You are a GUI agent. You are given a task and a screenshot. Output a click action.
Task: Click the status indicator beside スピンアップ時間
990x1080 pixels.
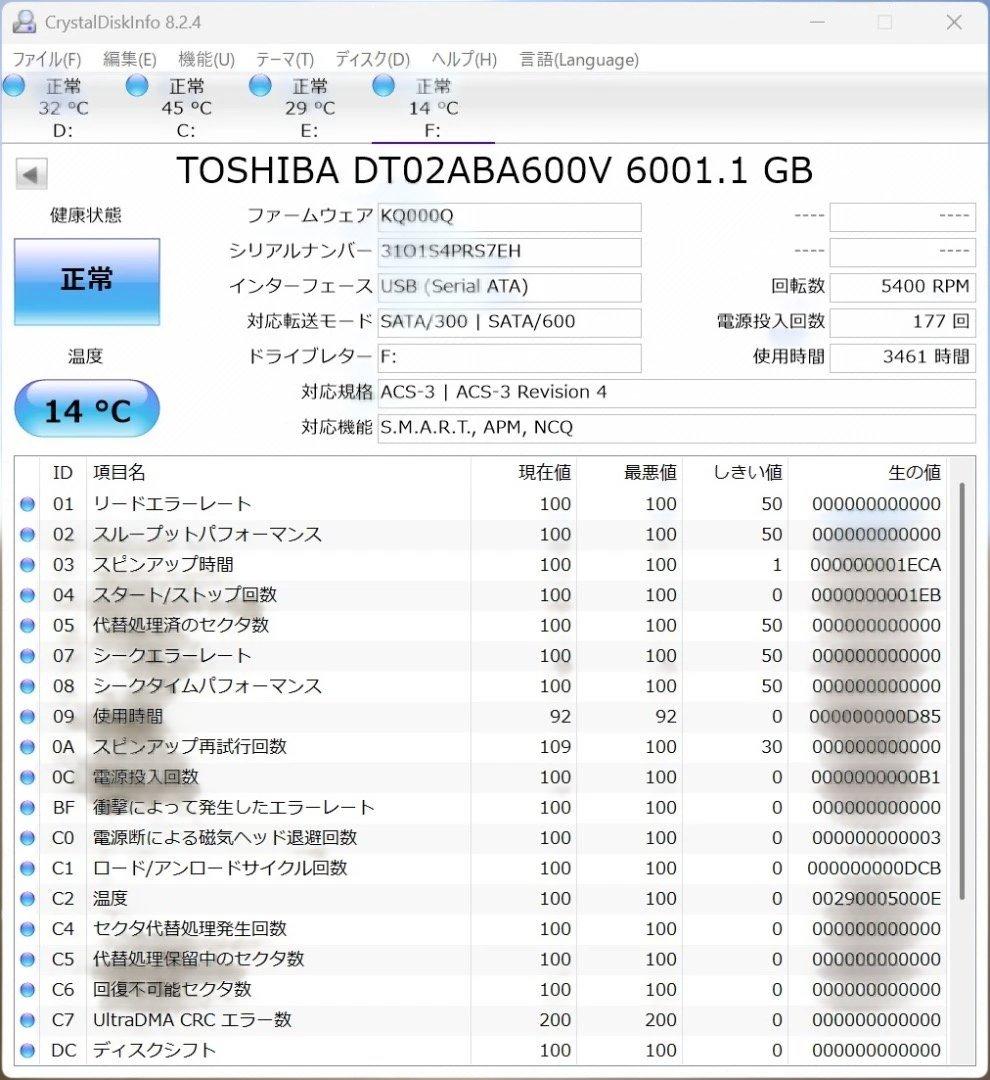(x=27, y=565)
